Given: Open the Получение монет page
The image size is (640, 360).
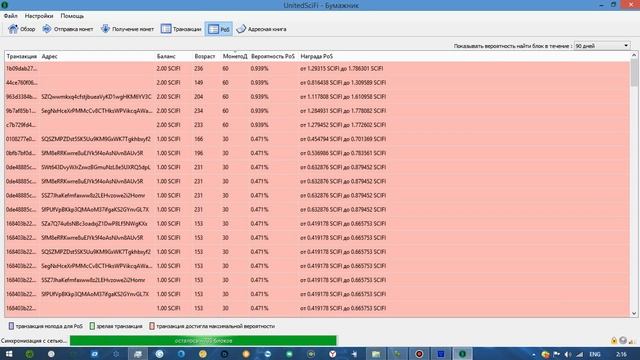Looking at the screenshot, I should pyautogui.click(x=127, y=29).
